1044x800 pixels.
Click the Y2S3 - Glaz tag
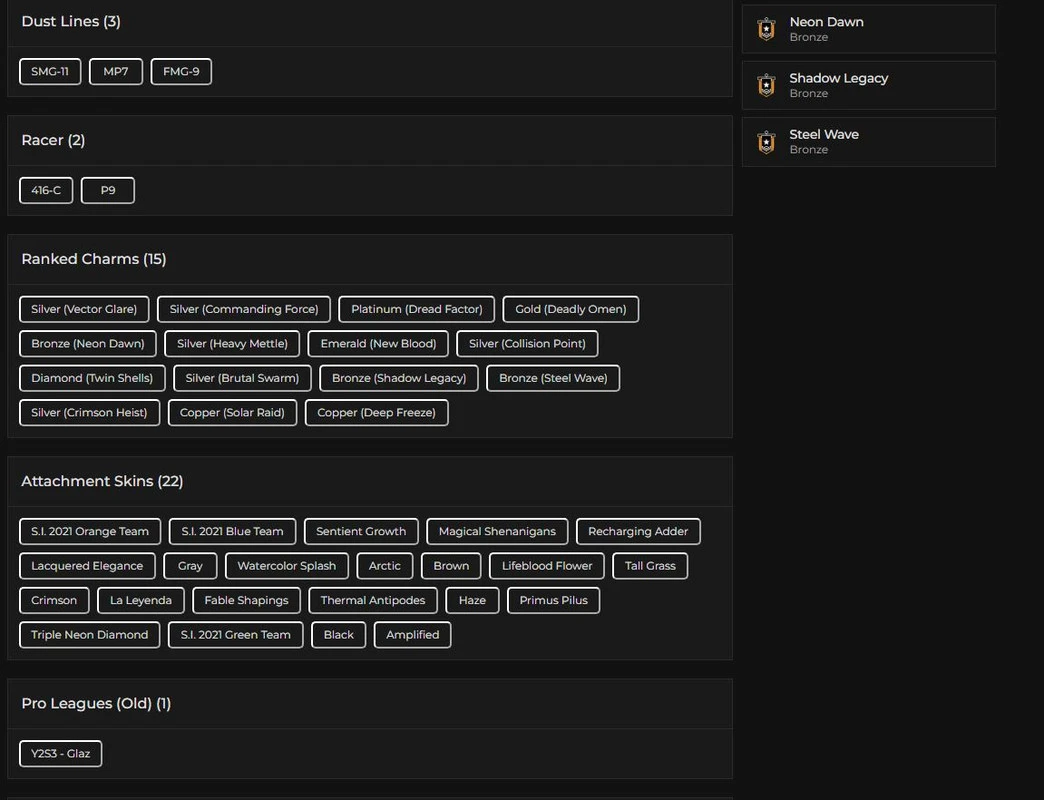click(60, 753)
